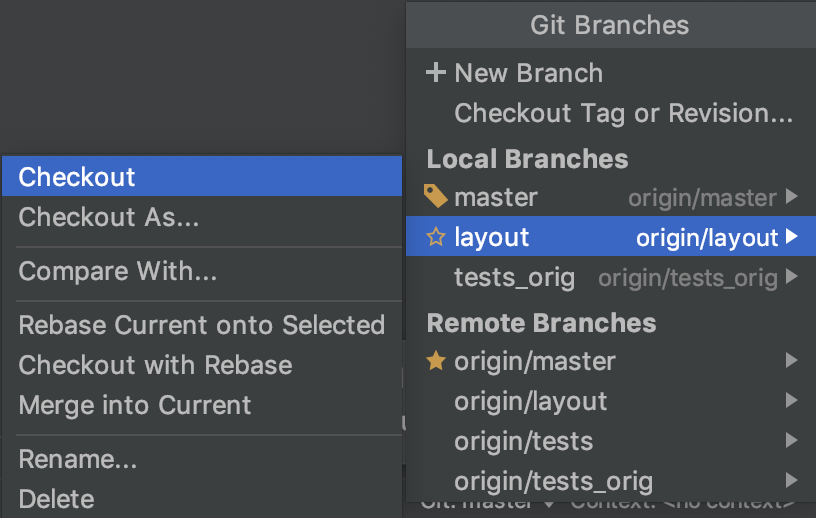Unfavorite origin/master using its filled star
This screenshot has width=816, height=518.
(436, 361)
